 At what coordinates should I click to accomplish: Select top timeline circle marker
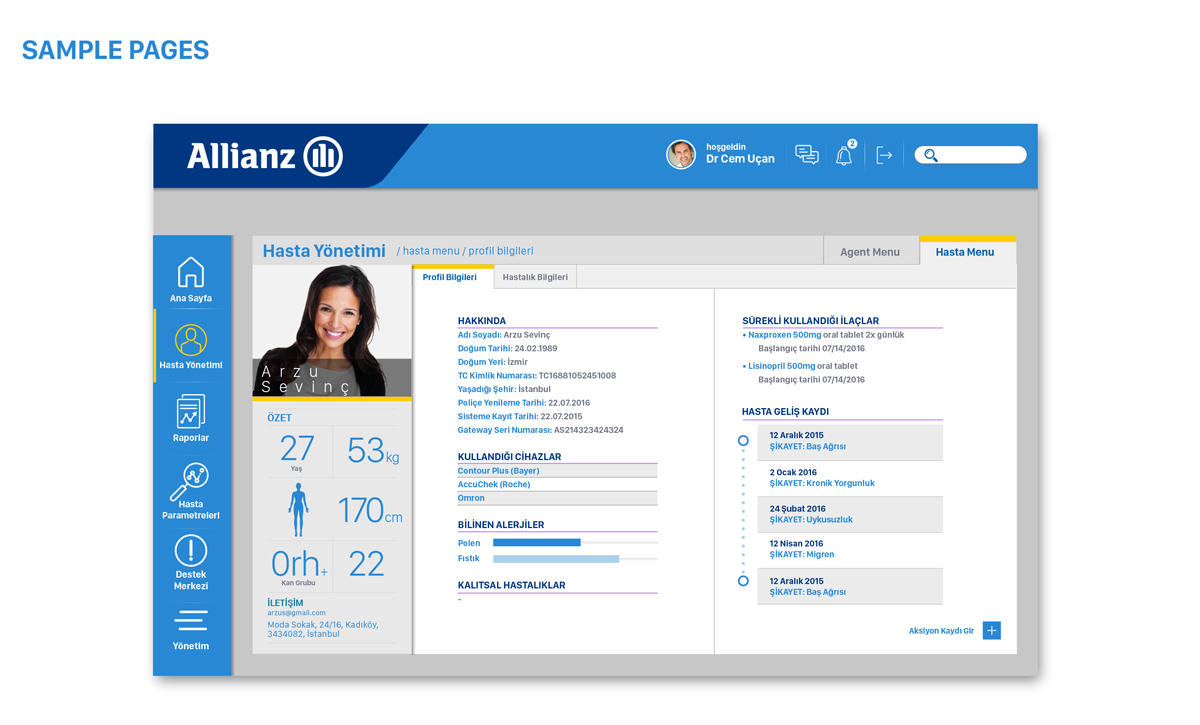743,440
